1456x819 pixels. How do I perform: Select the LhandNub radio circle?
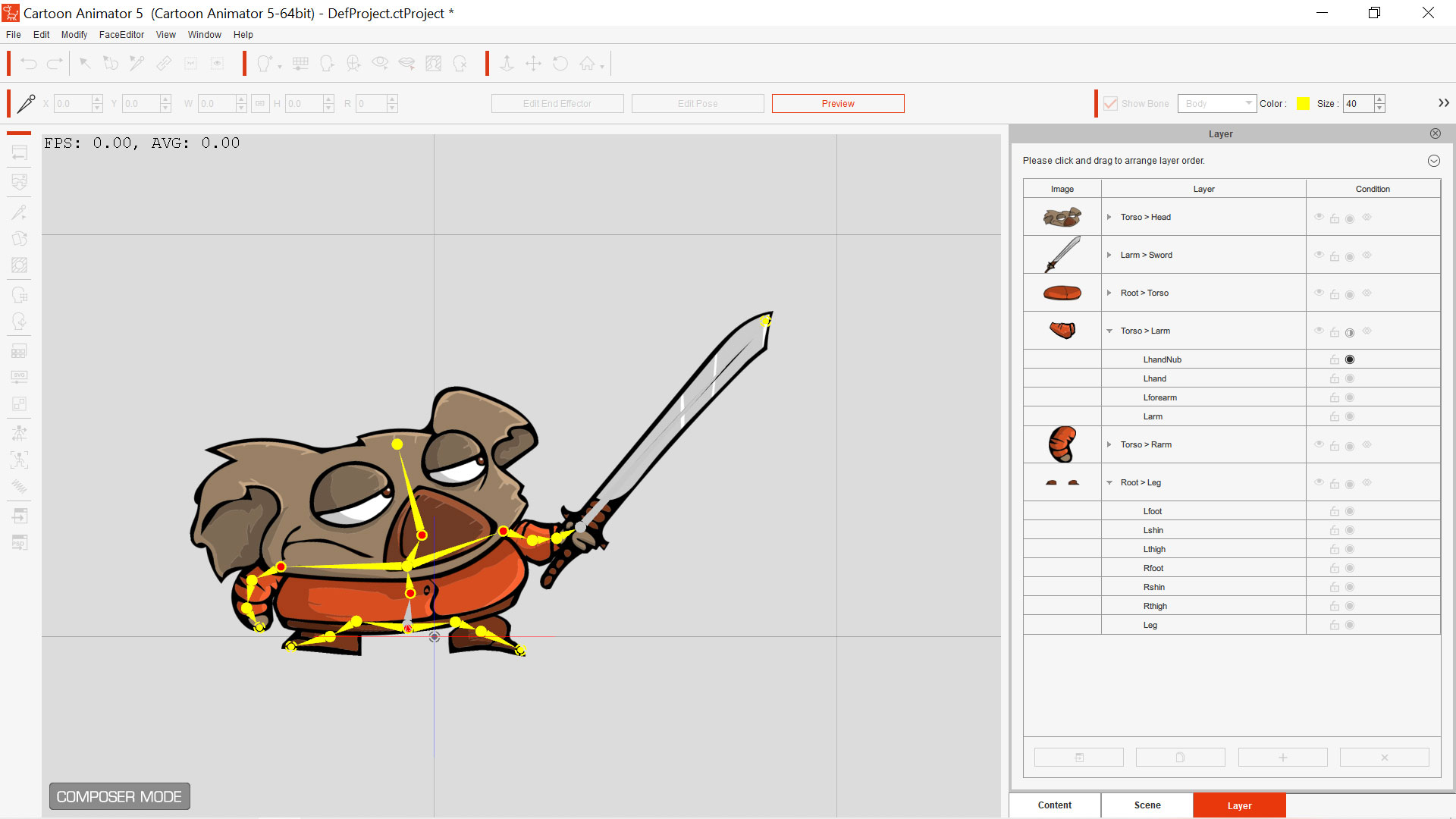[1350, 359]
